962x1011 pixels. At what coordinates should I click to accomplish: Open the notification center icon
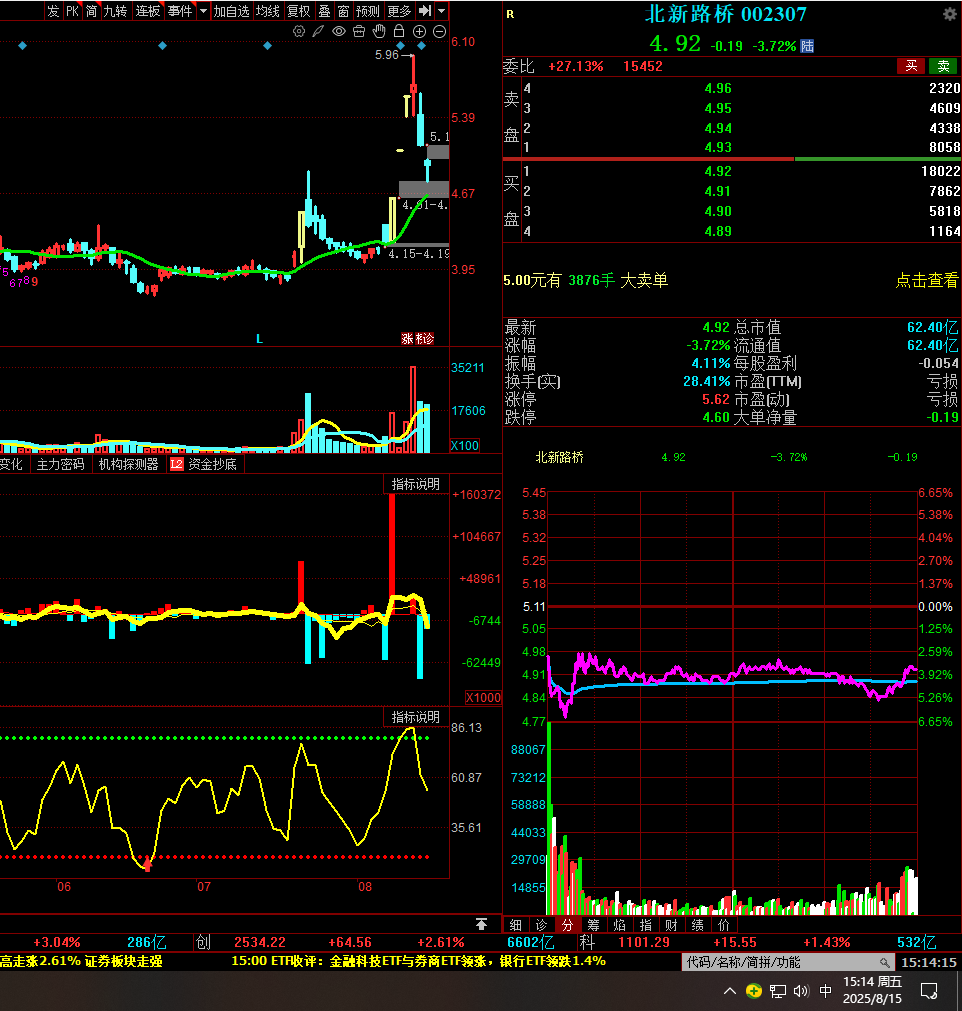[929, 991]
